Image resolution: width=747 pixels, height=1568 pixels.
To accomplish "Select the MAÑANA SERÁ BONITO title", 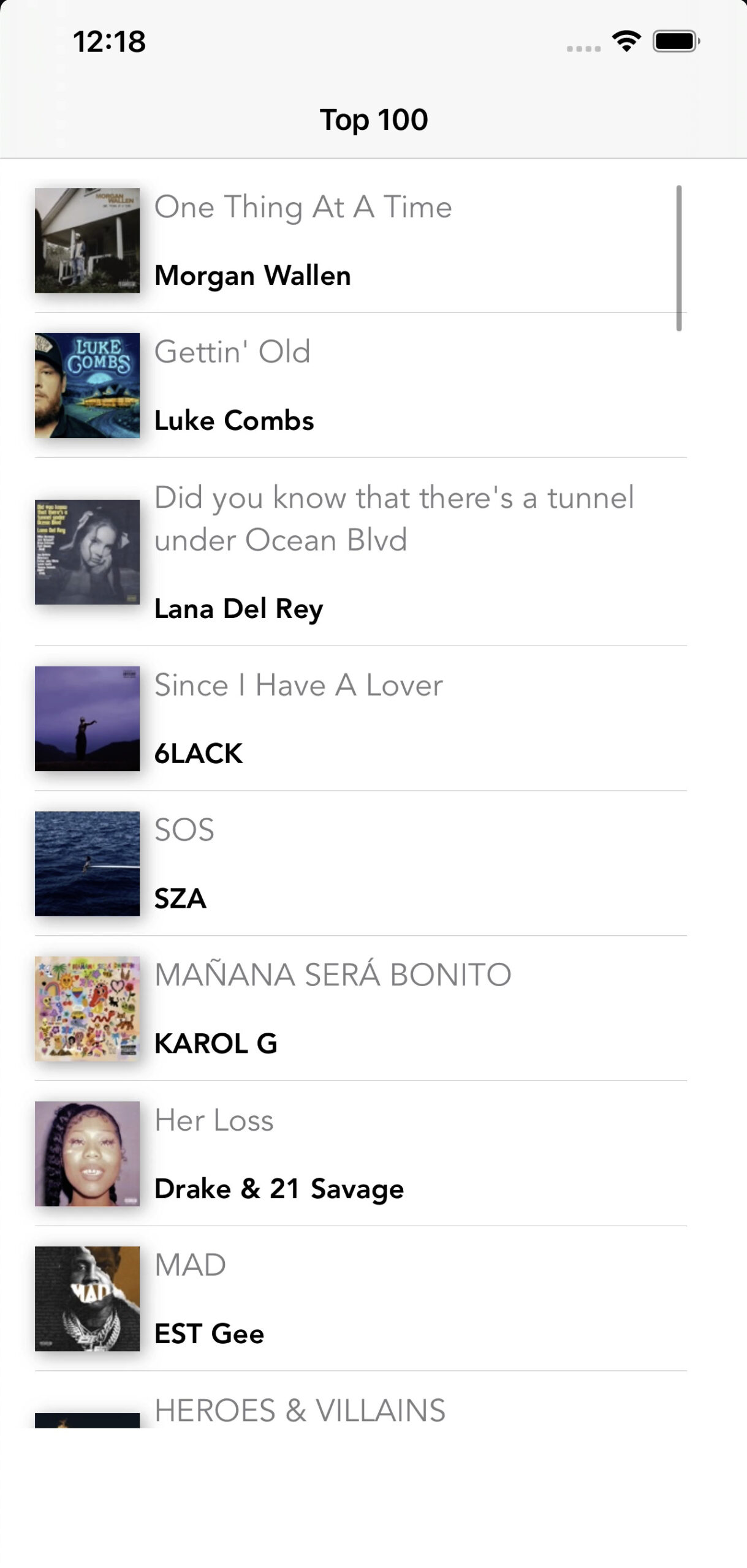I will click(332, 974).
